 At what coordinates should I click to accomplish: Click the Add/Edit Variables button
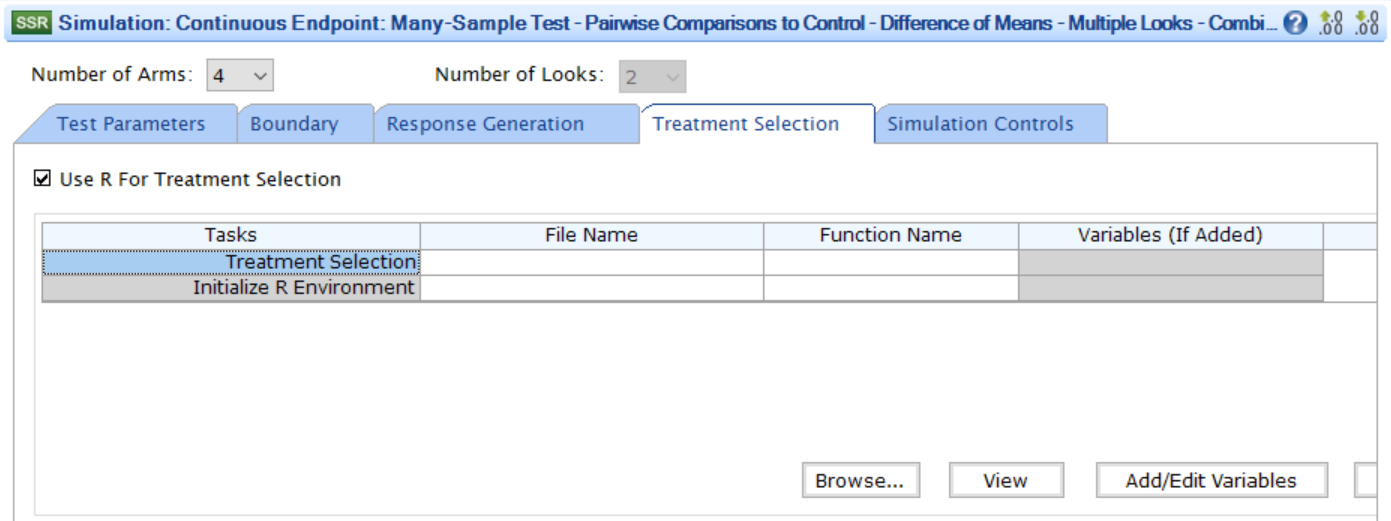tap(1211, 481)
